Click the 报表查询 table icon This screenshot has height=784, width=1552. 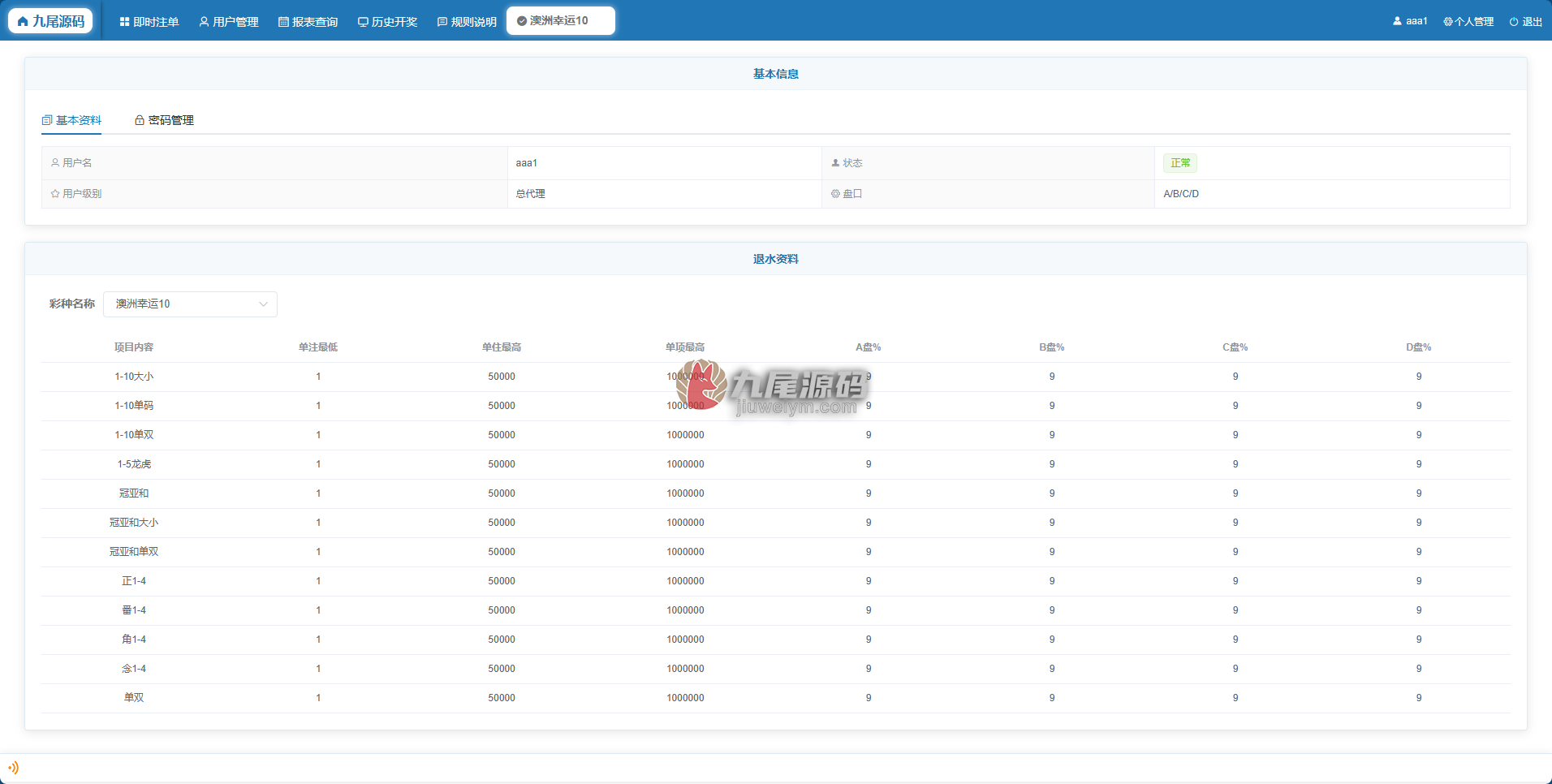(x=283, y=22)
